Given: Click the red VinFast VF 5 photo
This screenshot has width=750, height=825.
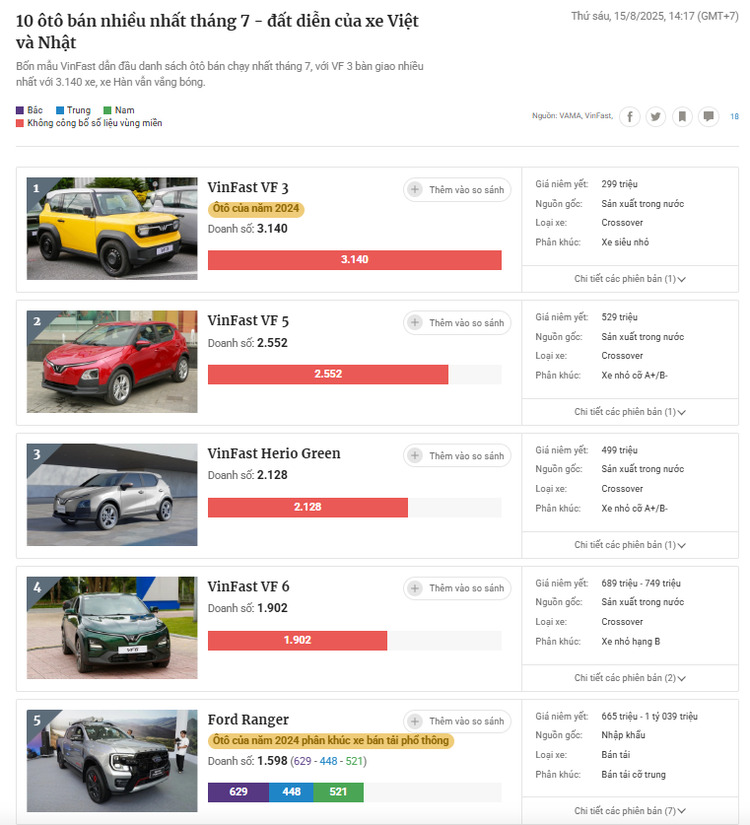Looking at the screenshot, I should coord(112,361).
